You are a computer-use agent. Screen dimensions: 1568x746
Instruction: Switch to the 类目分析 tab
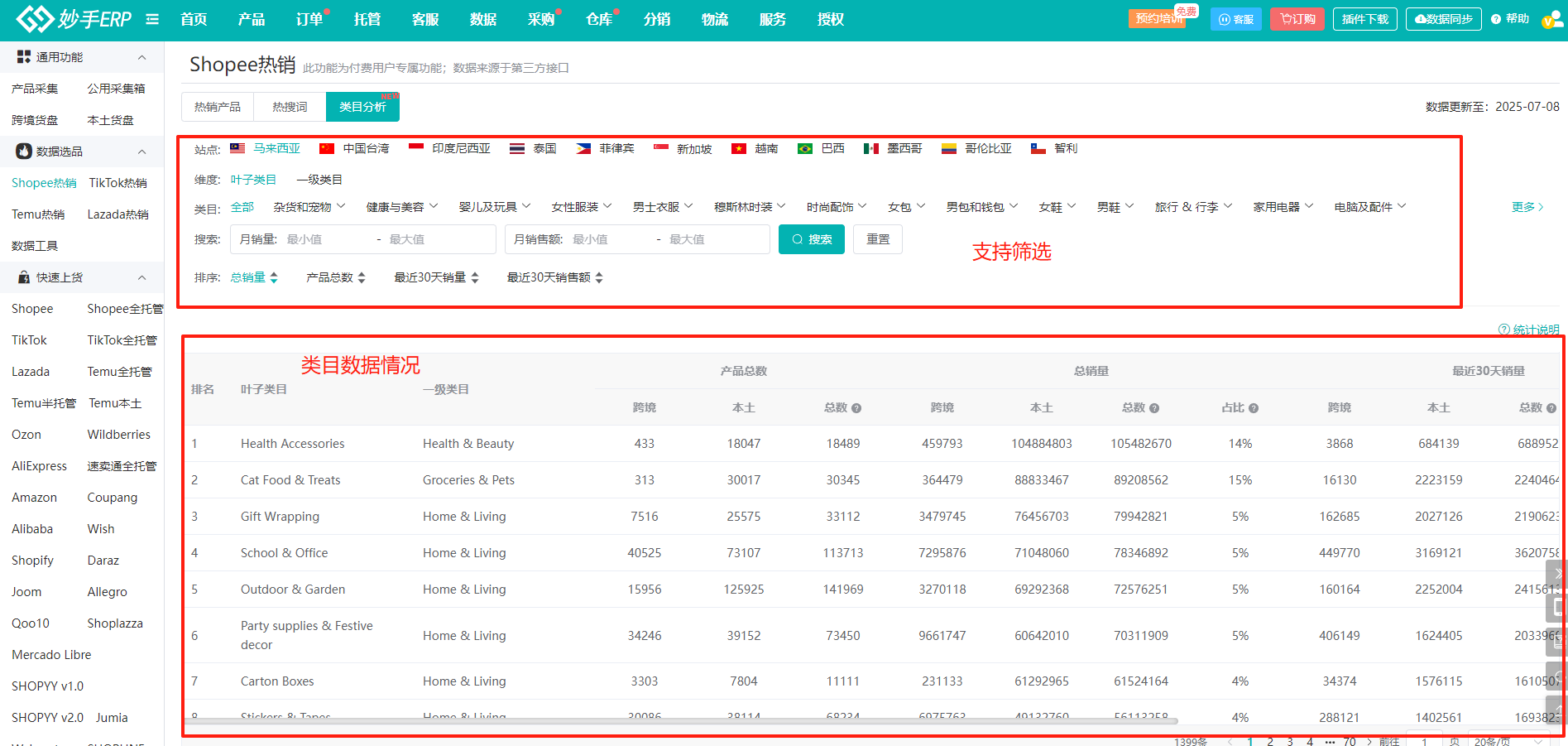click(362, 107)
